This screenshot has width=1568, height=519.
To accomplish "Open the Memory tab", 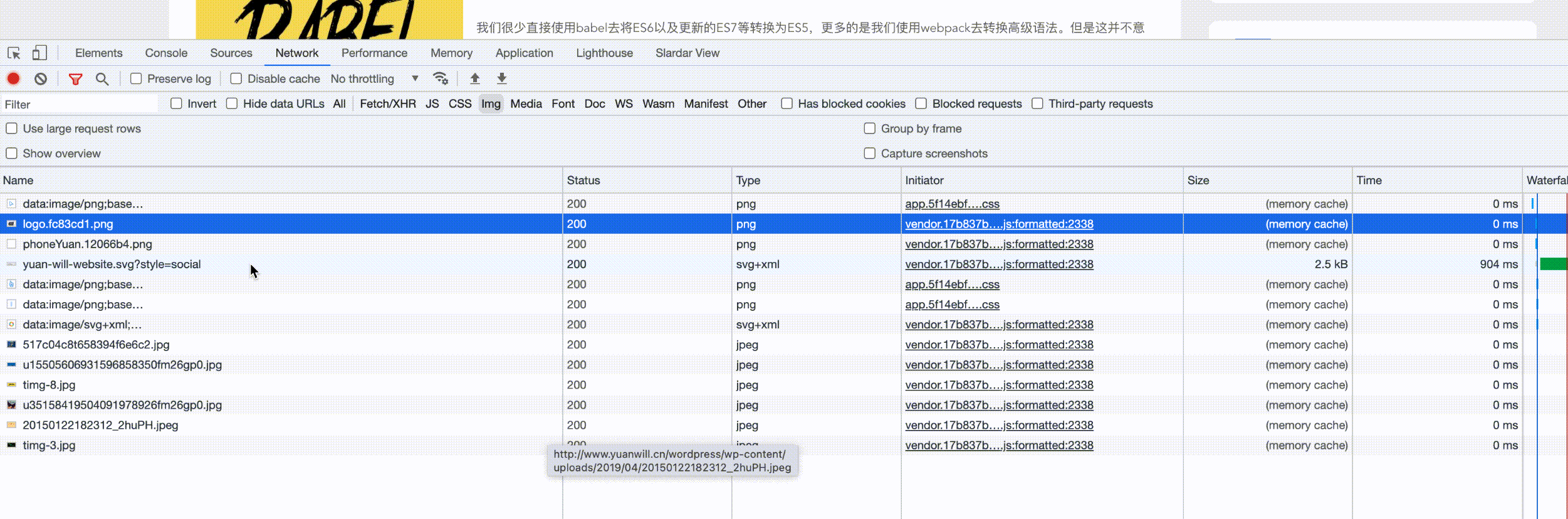I will tap(451, 53).
